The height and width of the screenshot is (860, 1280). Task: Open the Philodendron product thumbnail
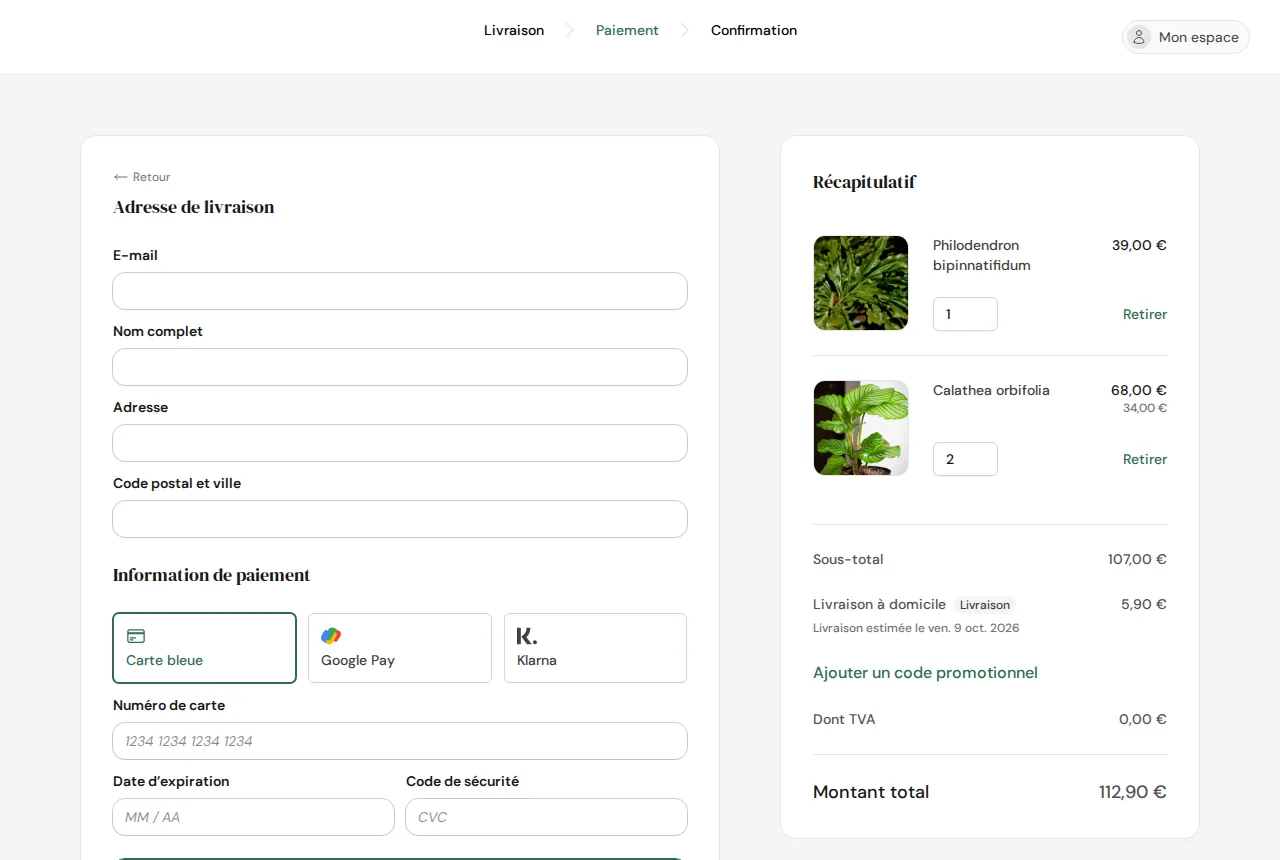(861, 283)
